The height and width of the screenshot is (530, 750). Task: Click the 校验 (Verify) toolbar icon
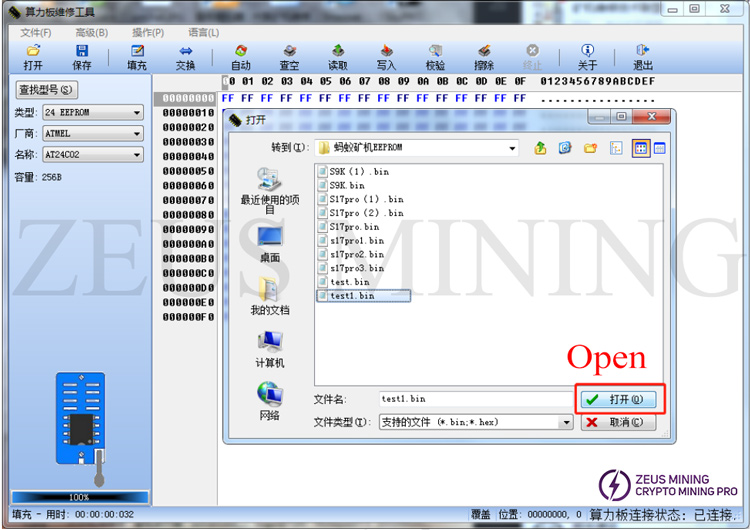coord(436,57)
